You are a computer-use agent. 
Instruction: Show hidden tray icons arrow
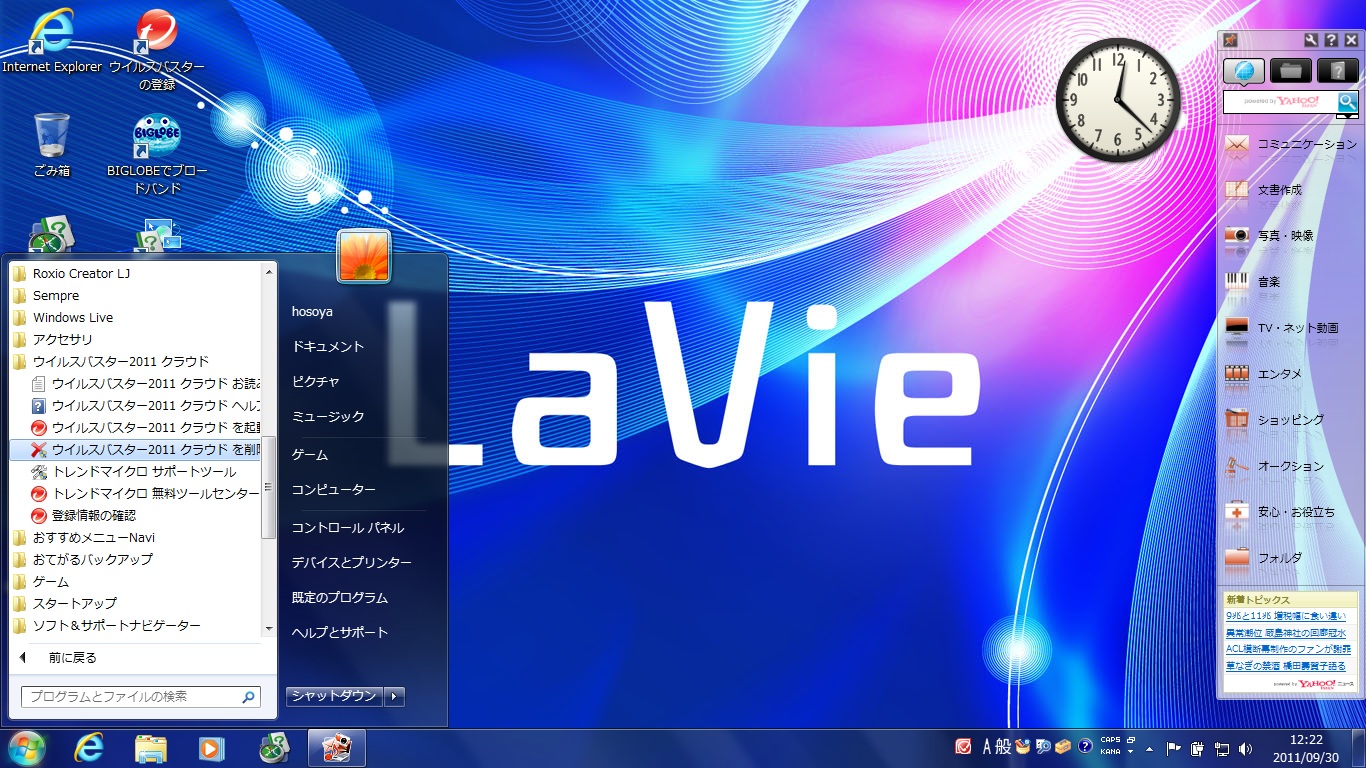[1149, 748]
